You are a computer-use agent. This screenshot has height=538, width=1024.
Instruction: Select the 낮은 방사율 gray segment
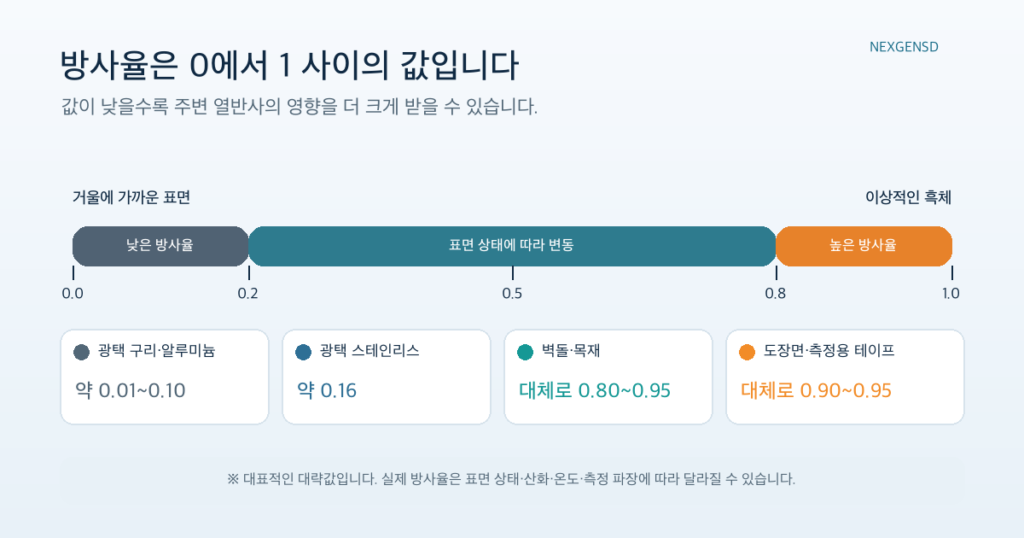coord(161,246)
